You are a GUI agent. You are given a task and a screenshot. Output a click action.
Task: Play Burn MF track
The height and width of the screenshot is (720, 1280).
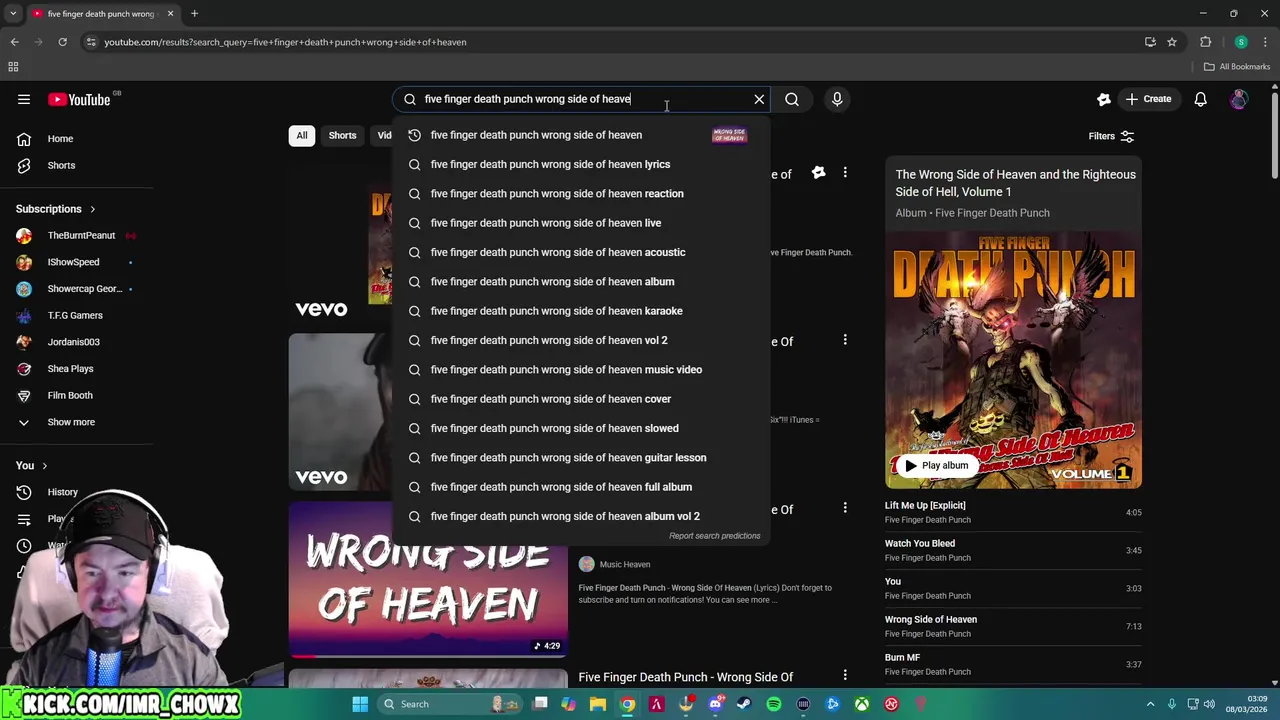[1013, 664]
